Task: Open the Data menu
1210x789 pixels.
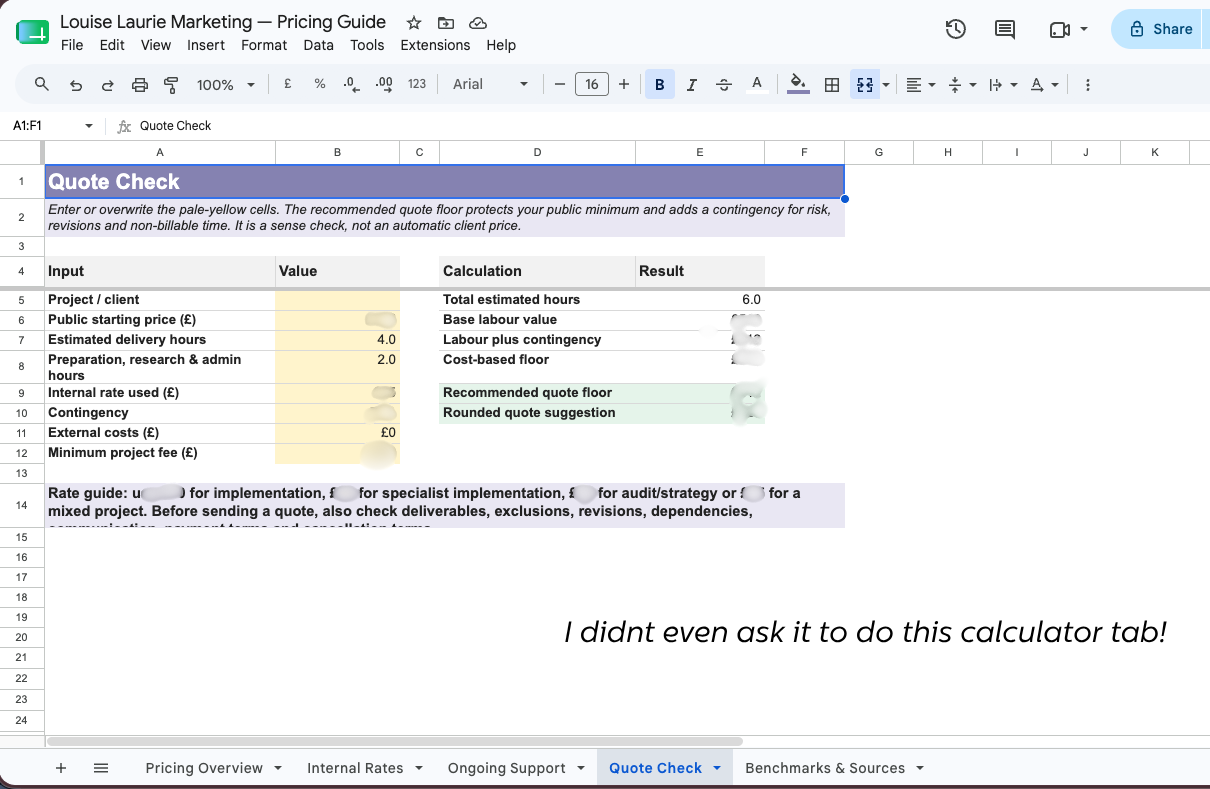Action: point(318,45)
